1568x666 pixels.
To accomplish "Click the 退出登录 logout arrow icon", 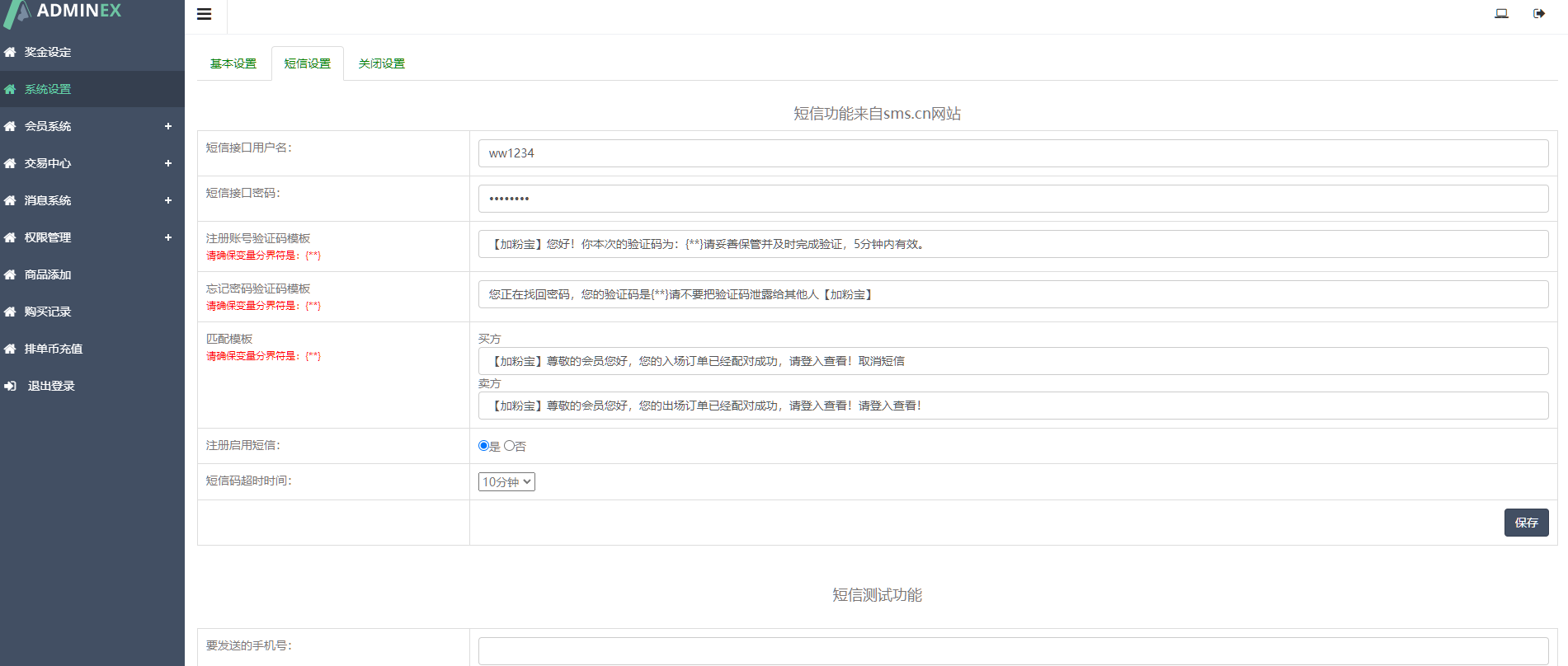I will coord(10,386).
